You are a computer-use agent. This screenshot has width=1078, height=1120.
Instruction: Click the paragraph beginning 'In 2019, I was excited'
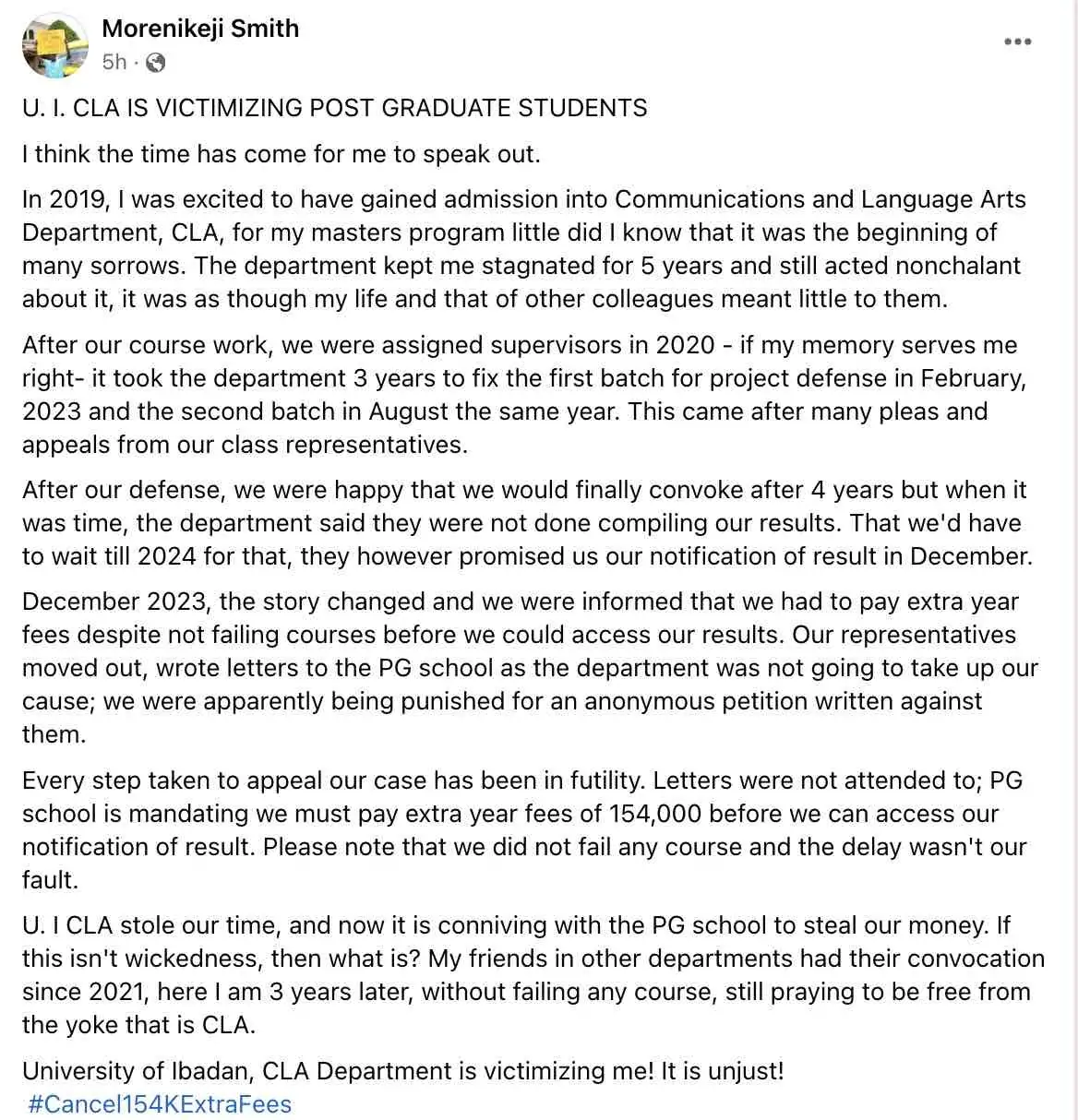[523, 249]
